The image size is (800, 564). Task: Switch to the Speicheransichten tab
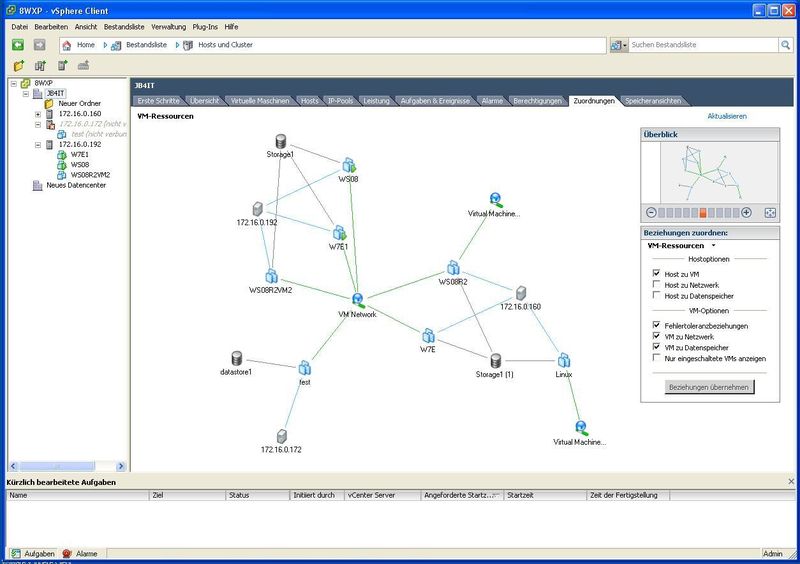[x=653, y=101]
